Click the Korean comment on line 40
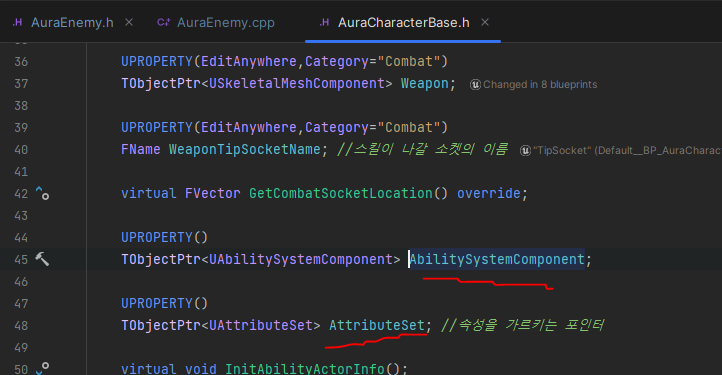The width and height of the screenshot is (722, 375). coord(422,150)
